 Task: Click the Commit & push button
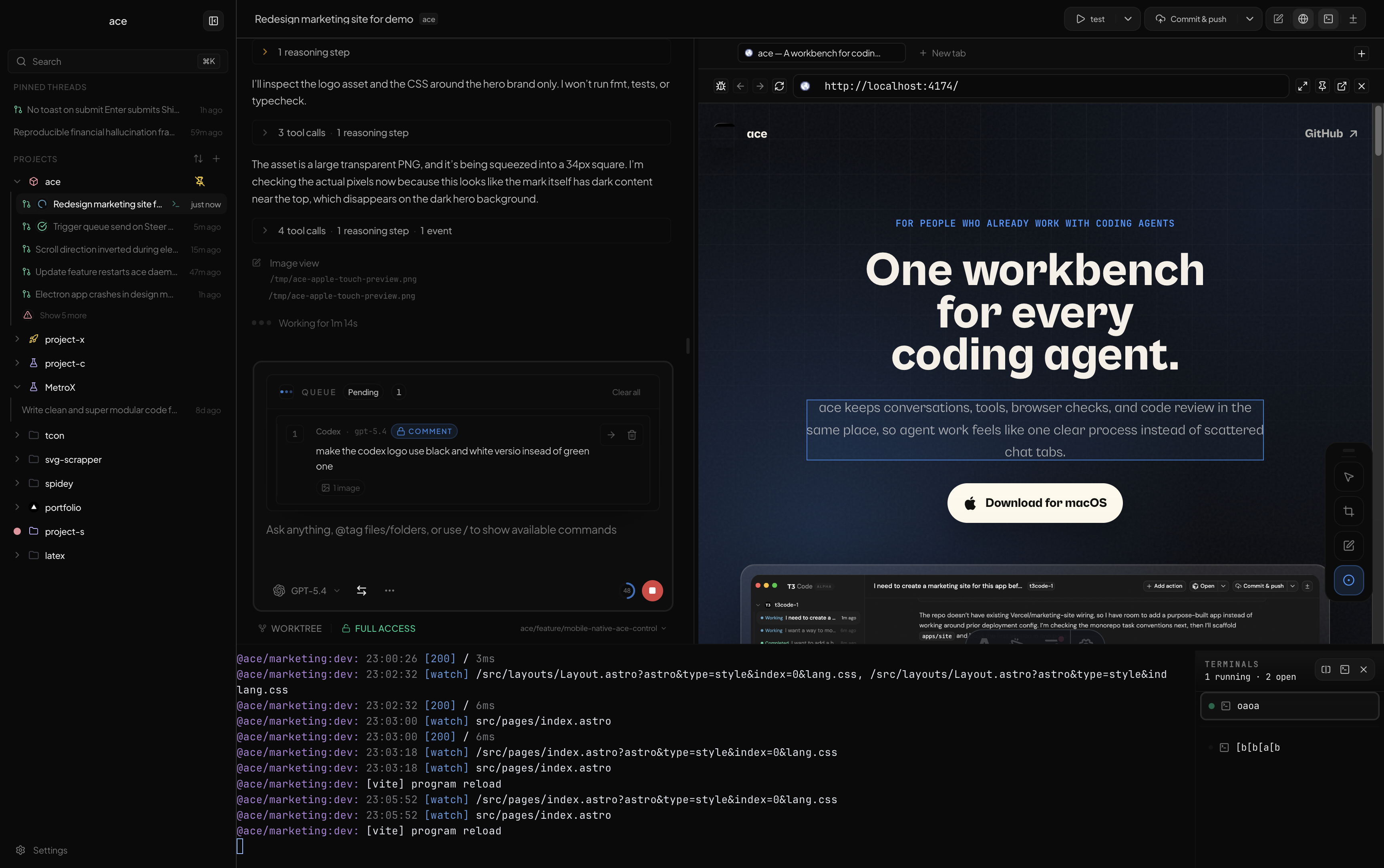[1191, 19]
